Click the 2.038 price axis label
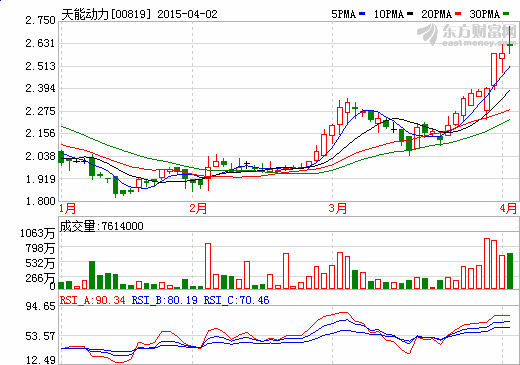The width and height of the screenshot is (520, 365). (40, 156)
